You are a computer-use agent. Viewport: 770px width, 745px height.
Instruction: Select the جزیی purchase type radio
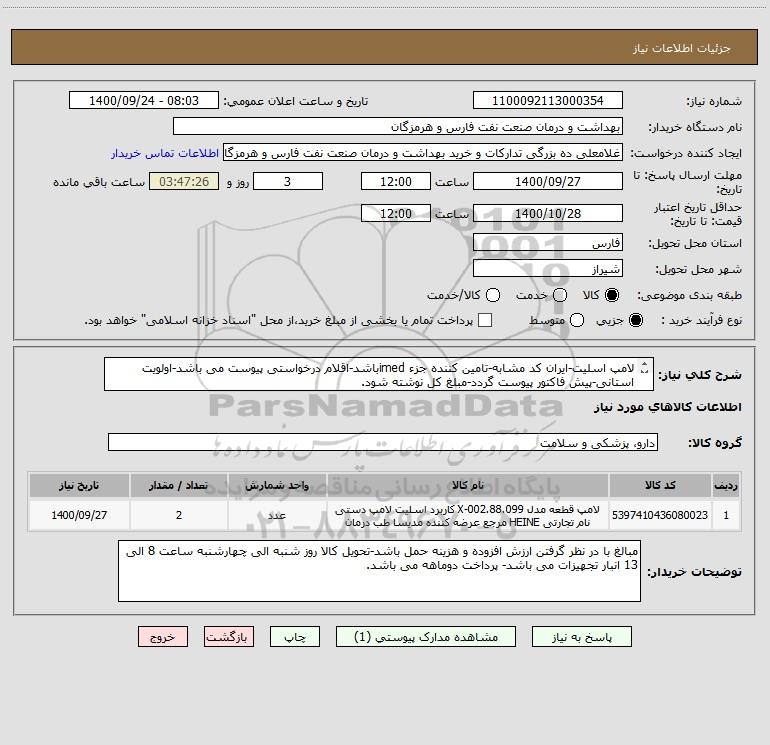coord(635,320)
